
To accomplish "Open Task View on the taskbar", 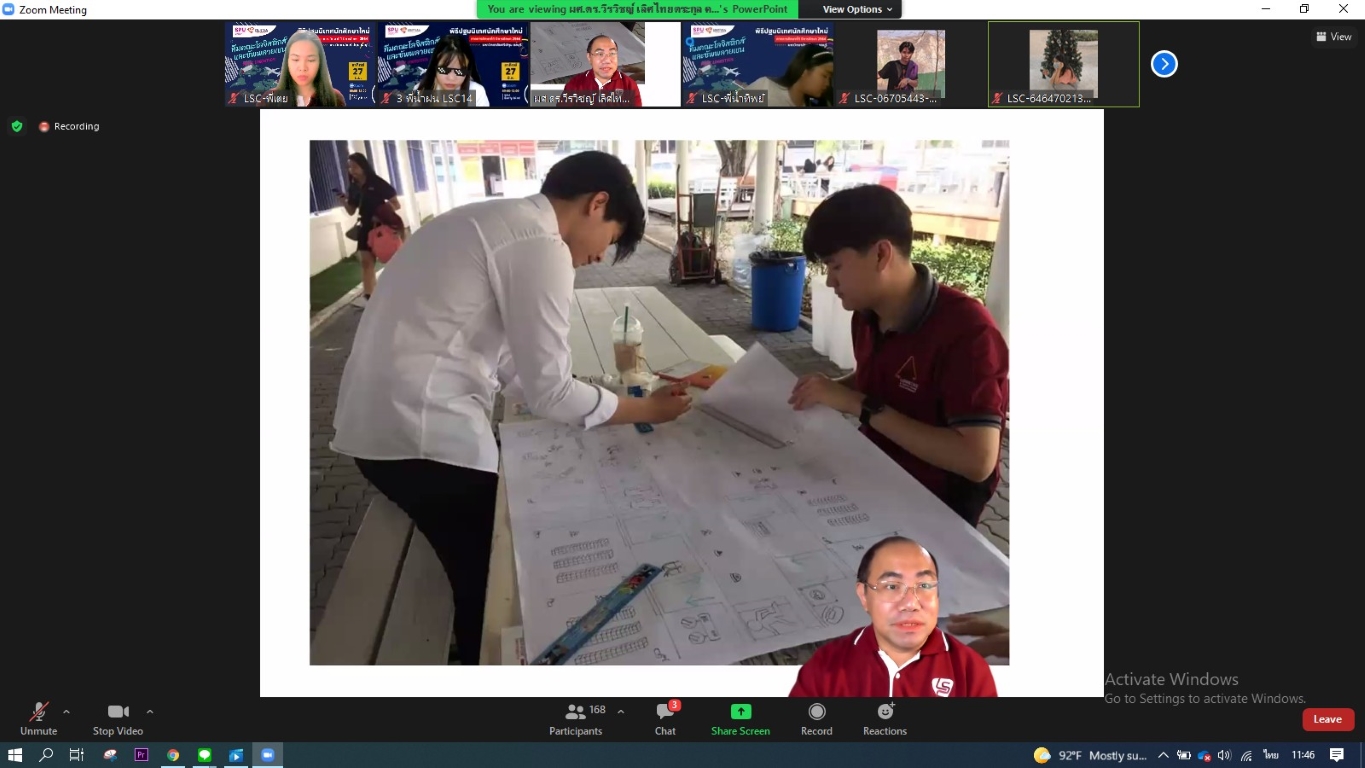I will [x=77, y=755].
